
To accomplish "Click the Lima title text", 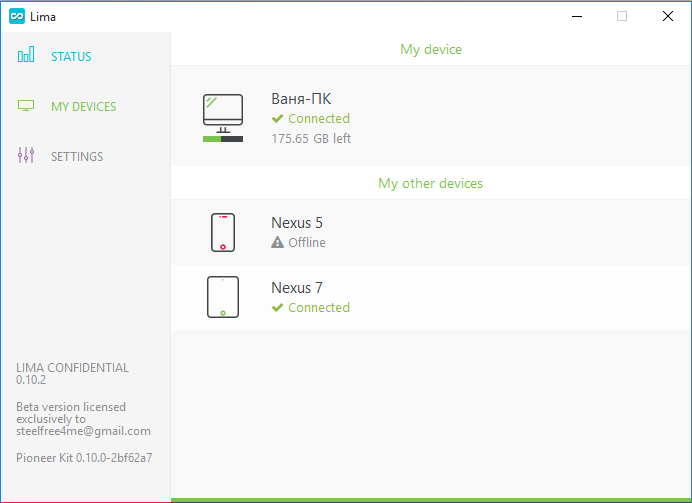I will point(43,17).
